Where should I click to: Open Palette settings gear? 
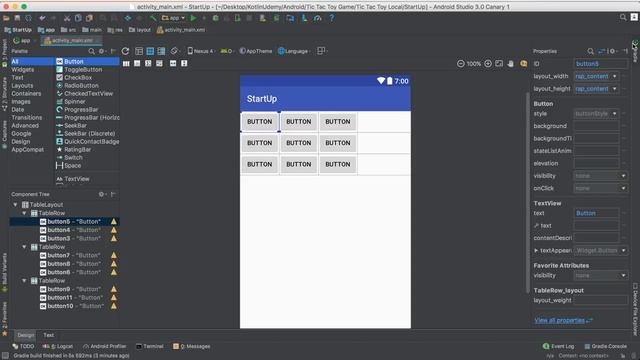(102, 51)
